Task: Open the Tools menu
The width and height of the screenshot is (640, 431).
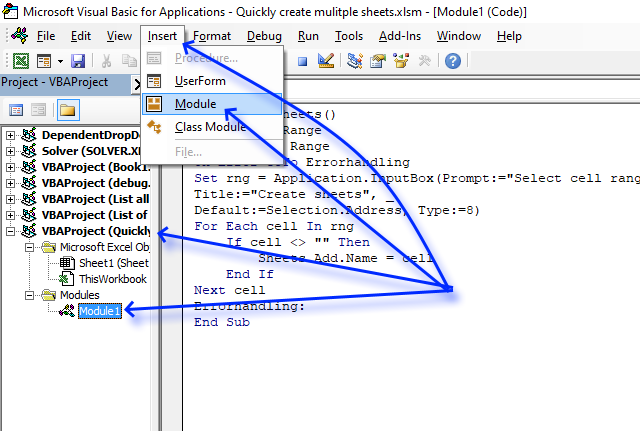Action: (349, 36)
